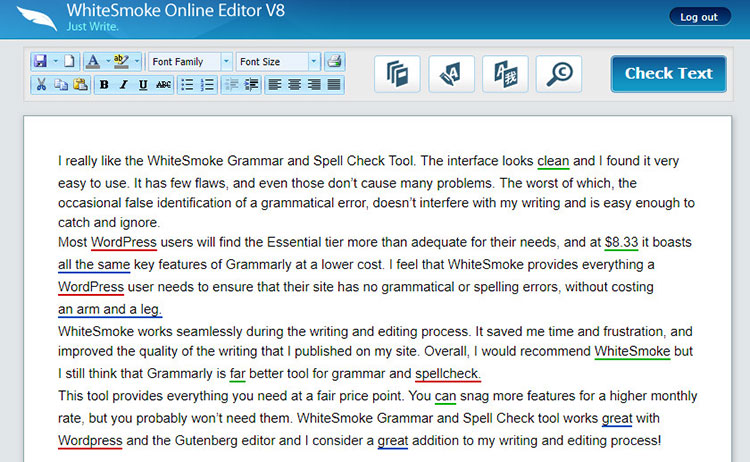The width and height of the screenshot is (750, 462).
Task: Expand the Font Family arrow button
Action: pyautogui.click(x=227, y=62)
